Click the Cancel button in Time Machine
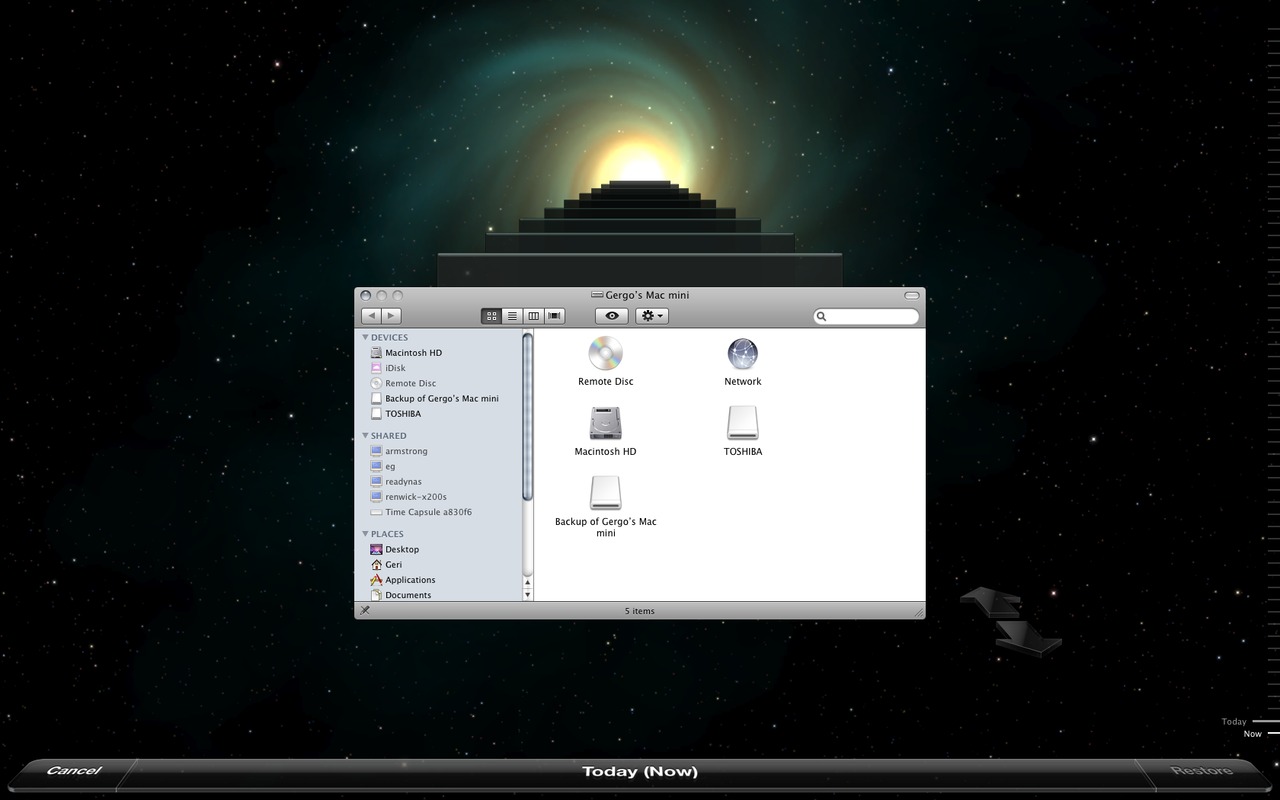 point(74,770)
